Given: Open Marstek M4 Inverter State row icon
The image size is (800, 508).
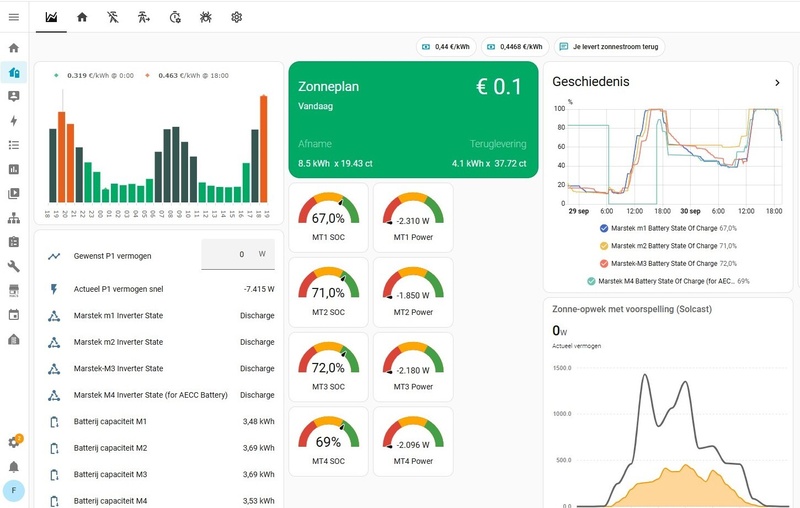Looking at the screenshot, I should click(x=54, y=395).
